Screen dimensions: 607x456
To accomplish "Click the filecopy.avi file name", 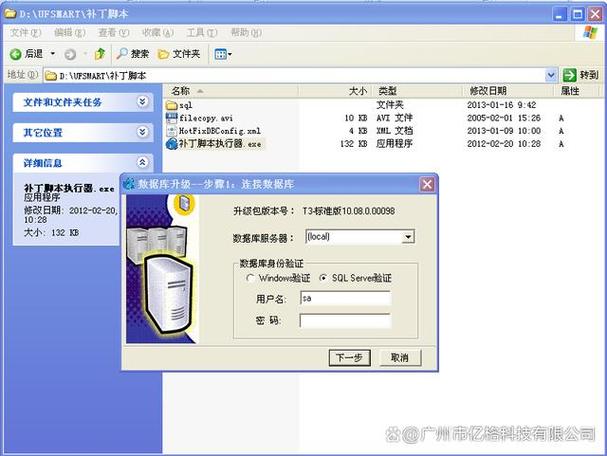I will 206,118.
